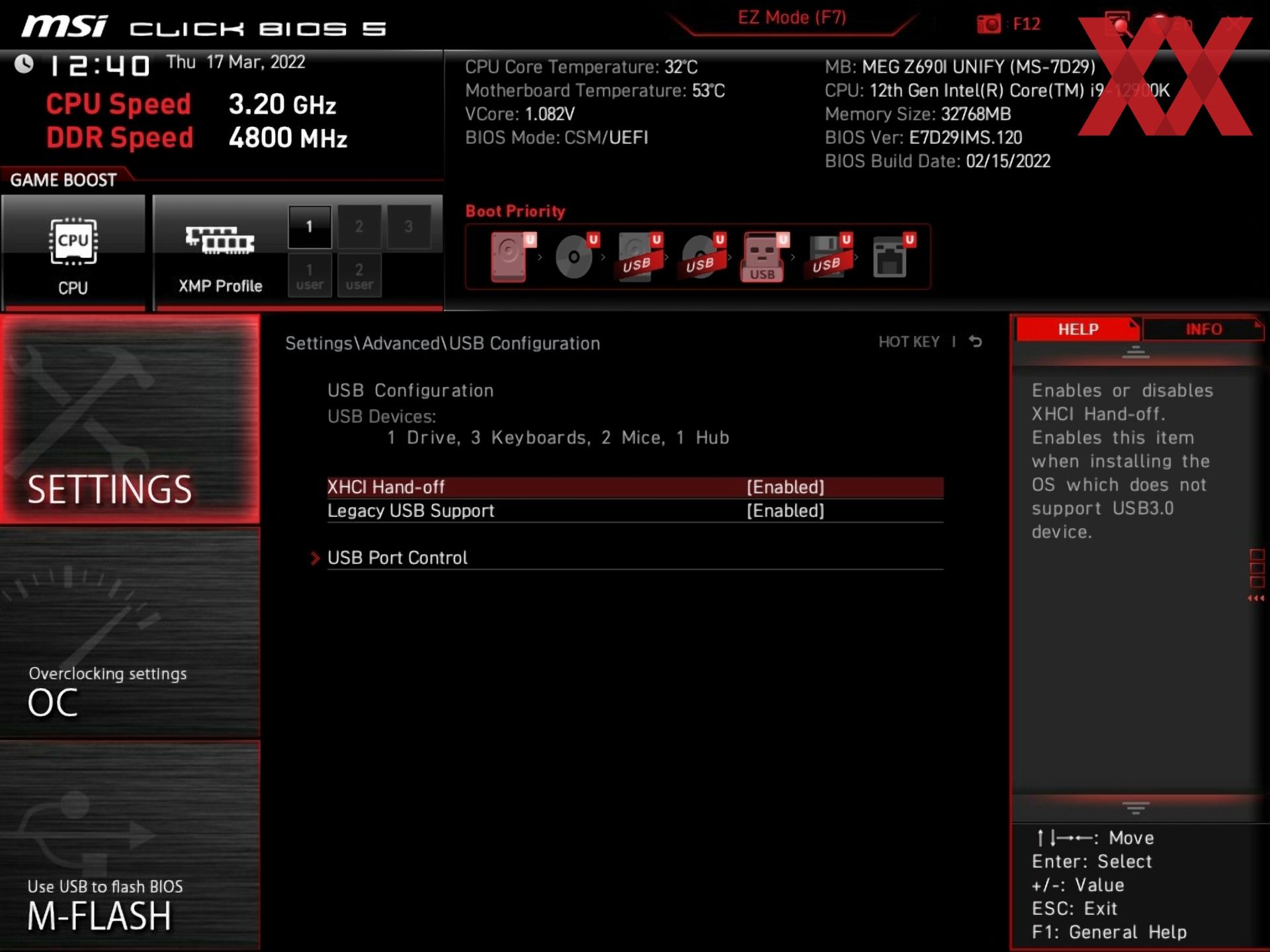Change Legacy USB Support Enabled value
The height and width of the screenshot is (952, 1270).
[785, 511]
